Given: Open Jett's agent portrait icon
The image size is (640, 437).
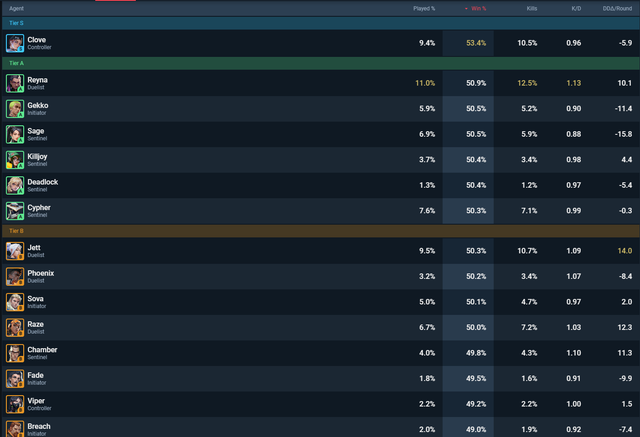Looking at the screenshot, I should pos(15,251).
